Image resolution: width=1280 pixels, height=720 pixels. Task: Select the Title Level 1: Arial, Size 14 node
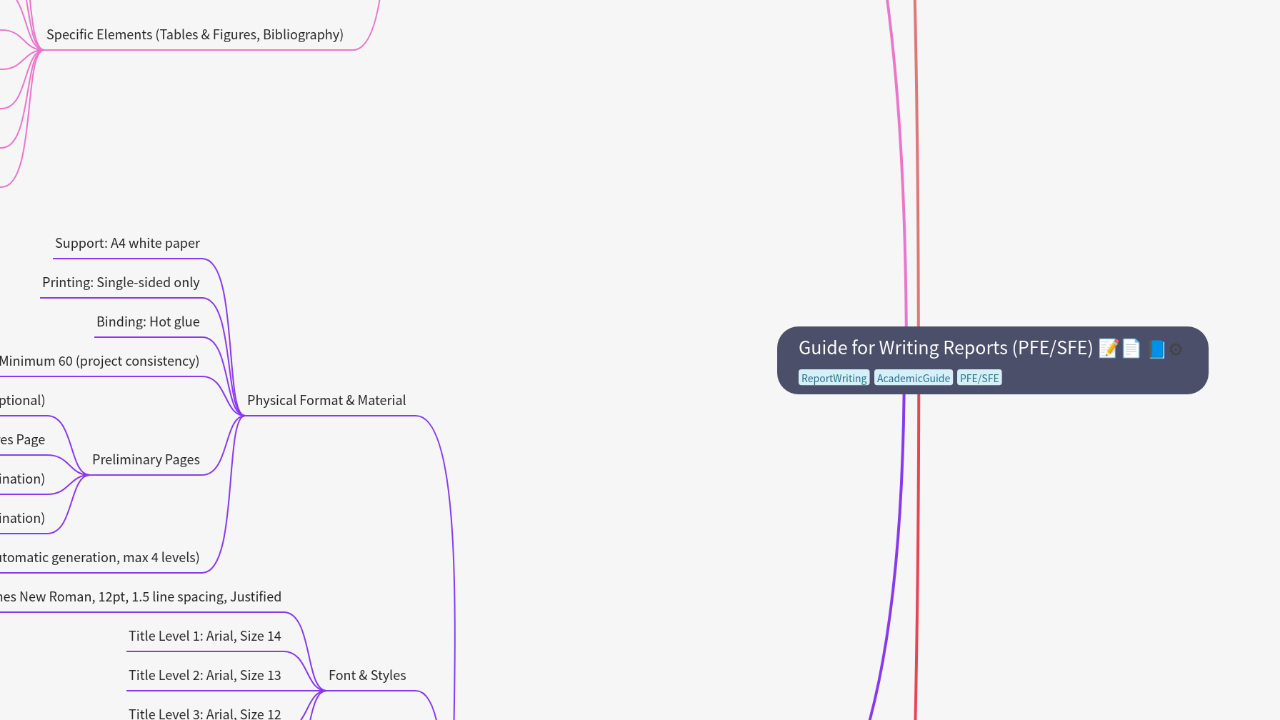pos(205,636)
